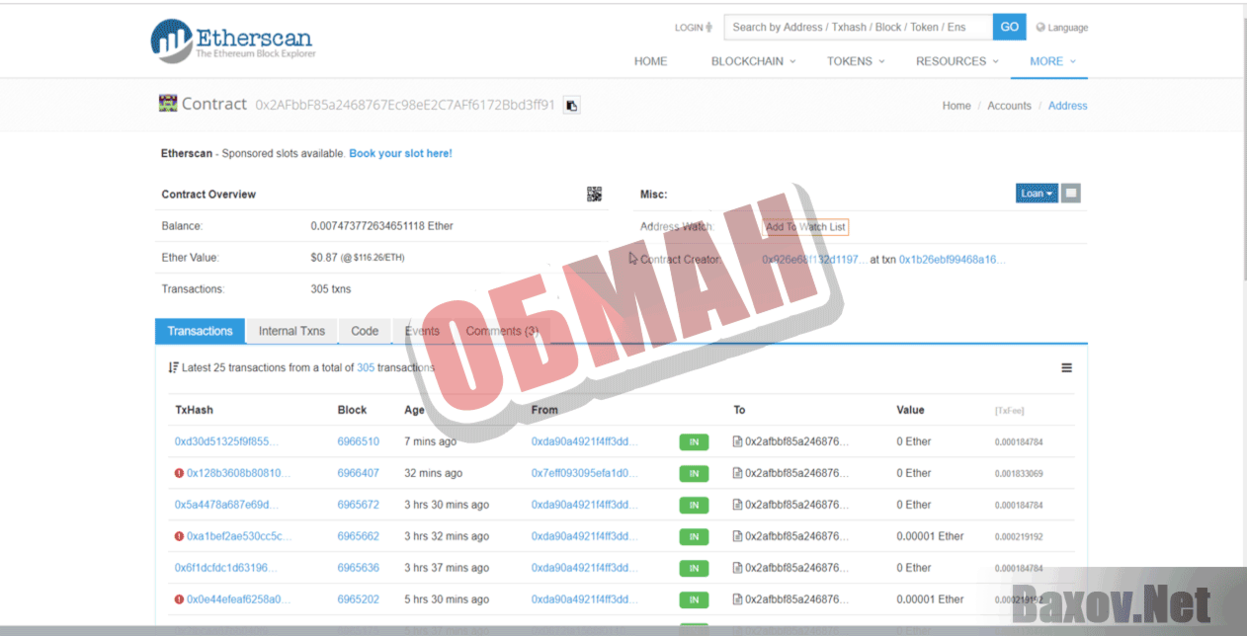Open transaction 0x0e44efeaf6258a0
This screenshot has height=636, width=1247.
[239, 599]
